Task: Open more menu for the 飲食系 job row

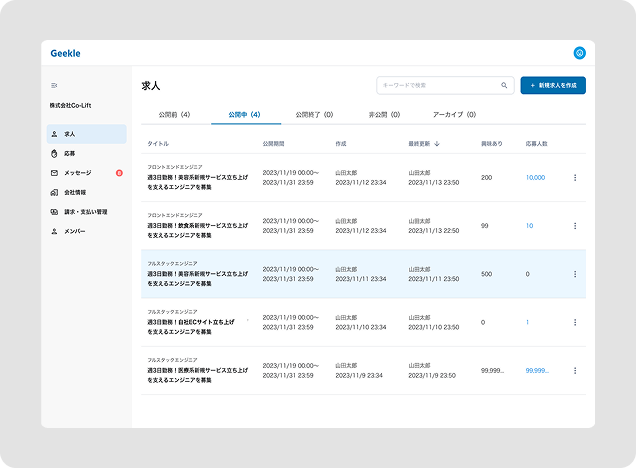Action: point(575,226)
